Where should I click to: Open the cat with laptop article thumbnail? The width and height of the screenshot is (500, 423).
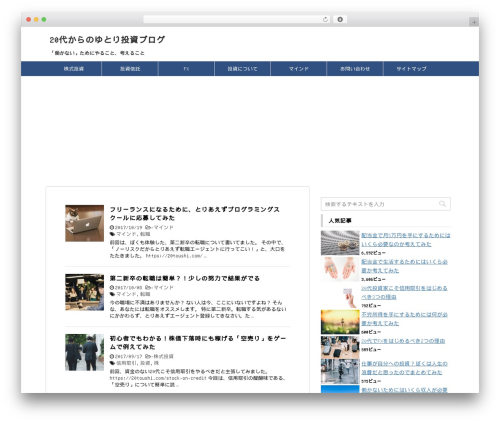pyautogui.click(x=84, y=223)
